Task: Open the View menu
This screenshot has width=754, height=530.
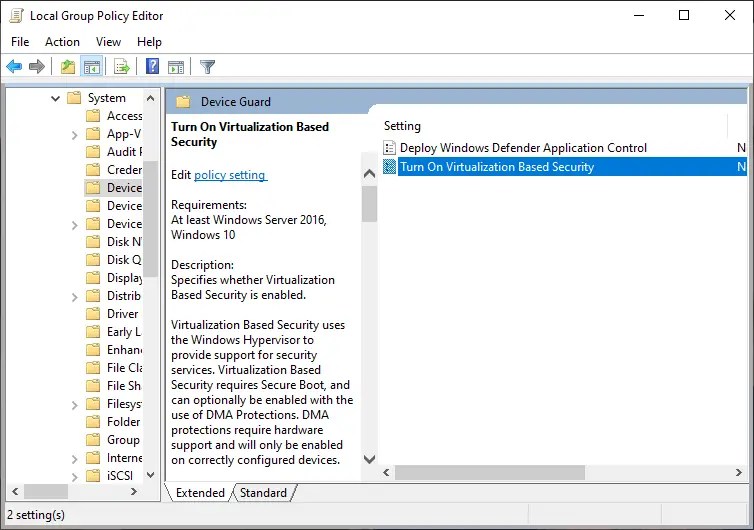Action: [108, 42]
